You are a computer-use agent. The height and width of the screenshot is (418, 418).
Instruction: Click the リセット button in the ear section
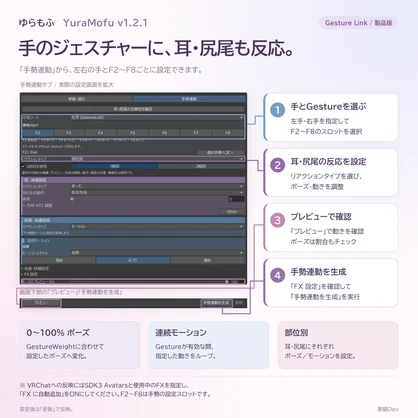[x=232, y=212]
